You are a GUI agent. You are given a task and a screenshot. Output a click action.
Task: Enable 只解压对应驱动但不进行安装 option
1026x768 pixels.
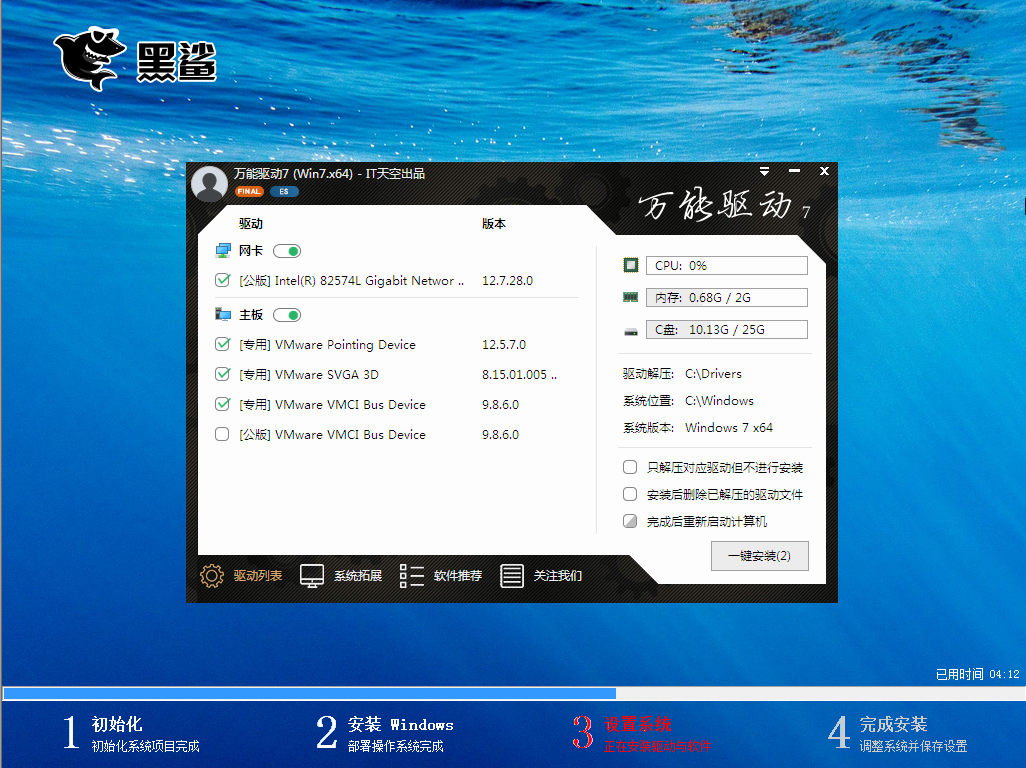(630, 466)
